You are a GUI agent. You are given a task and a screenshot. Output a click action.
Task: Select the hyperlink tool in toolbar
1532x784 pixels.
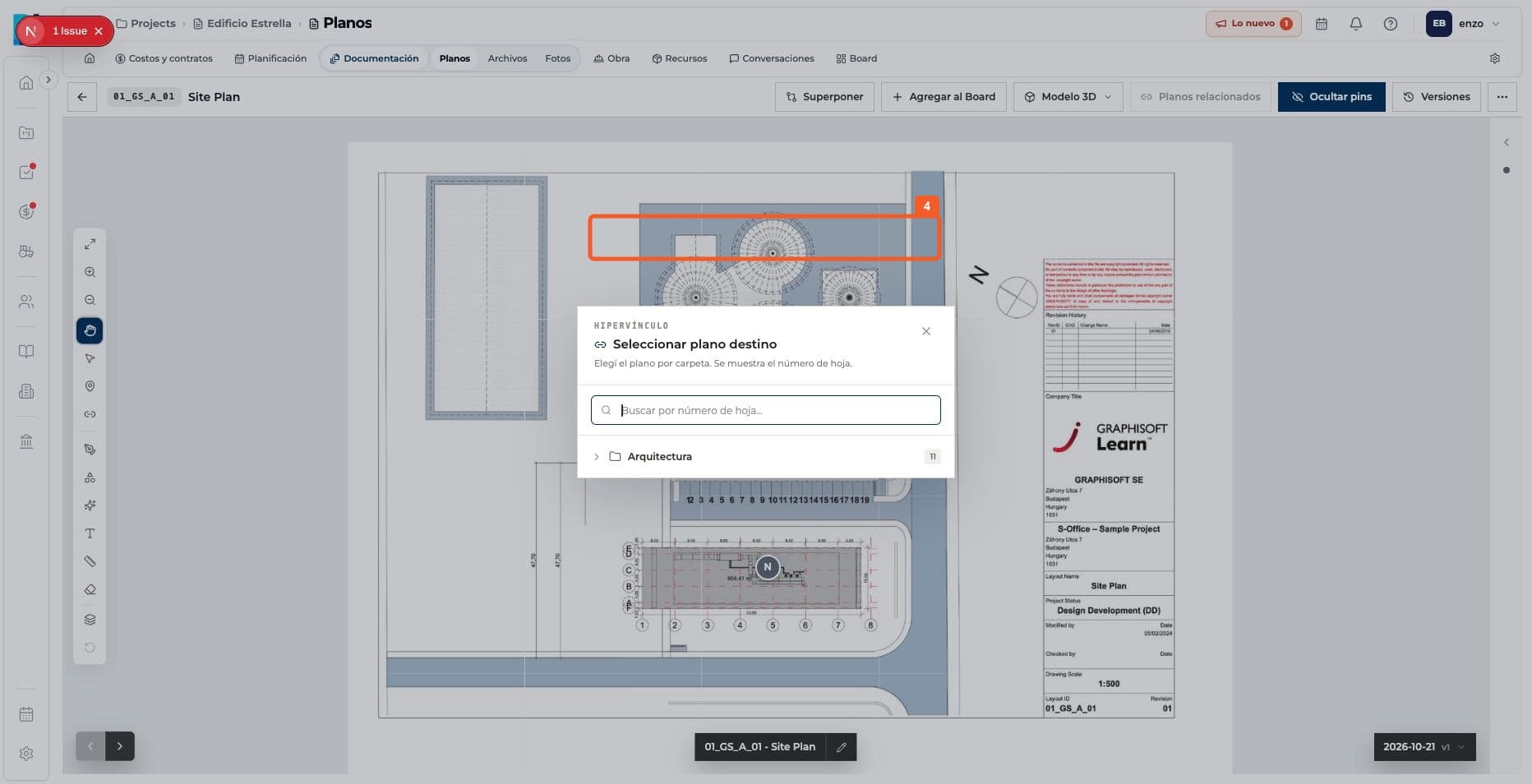(90, 414)
